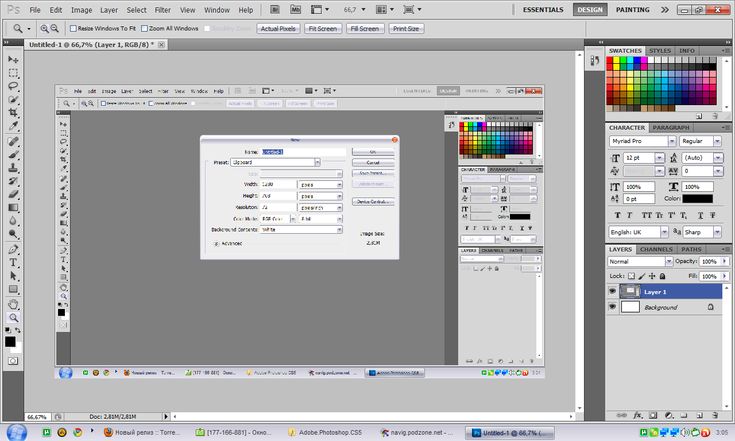Select the Hand tool
The image size is (735, 441).
(14, 303)
